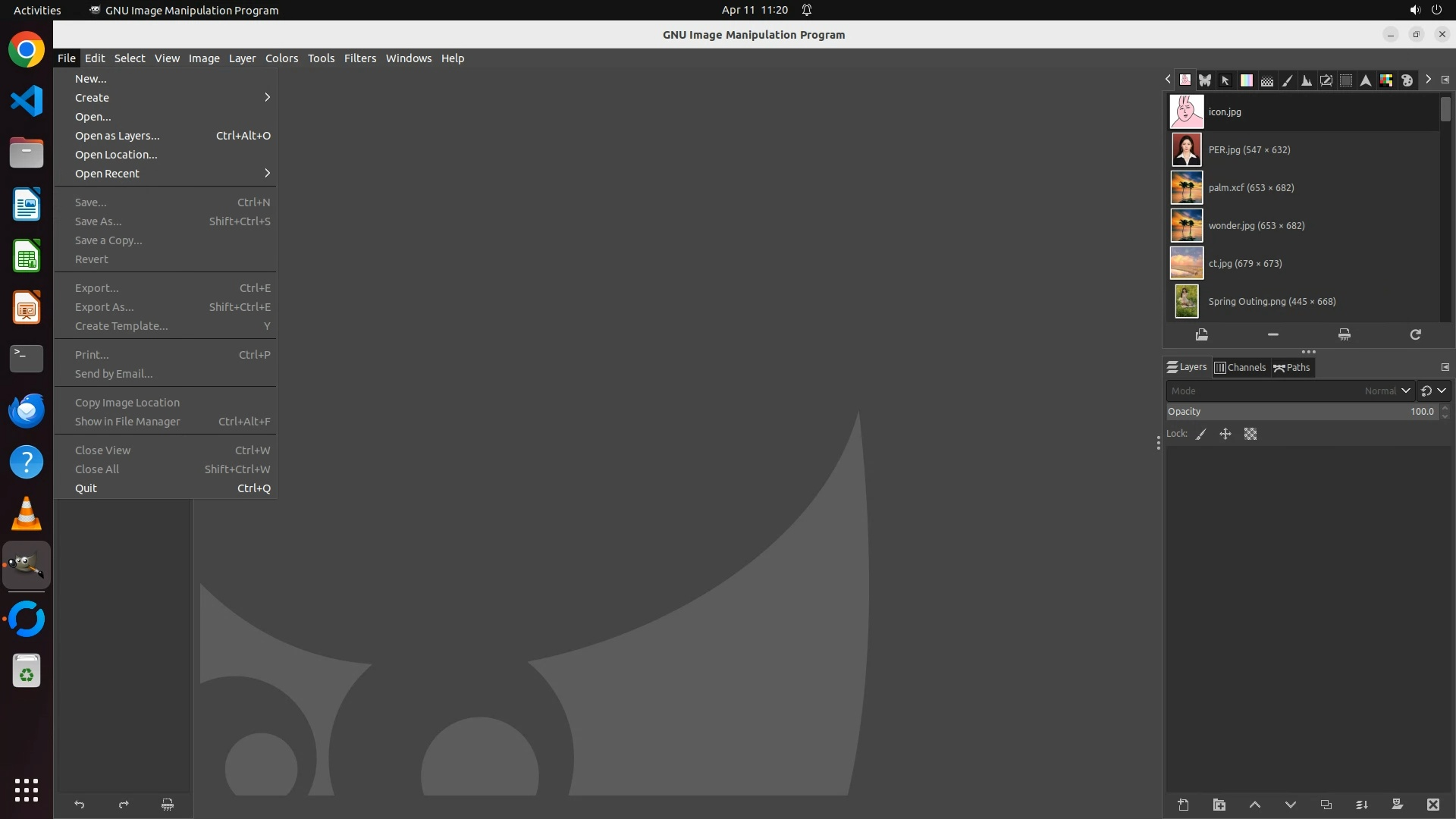
Task: Expand the Create submenu arrow
Action: pyautogui.click(x=267, y=97)
